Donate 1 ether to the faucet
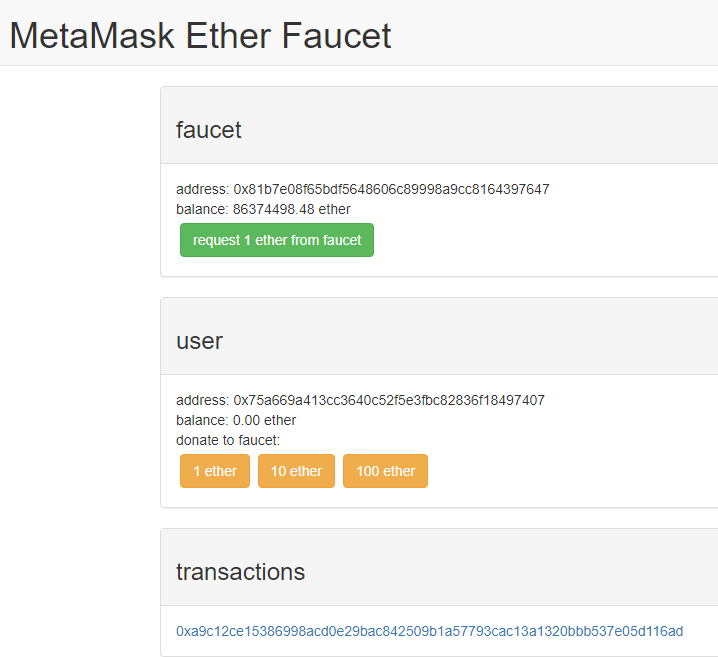Screen dimensions: 718x657 215,471
